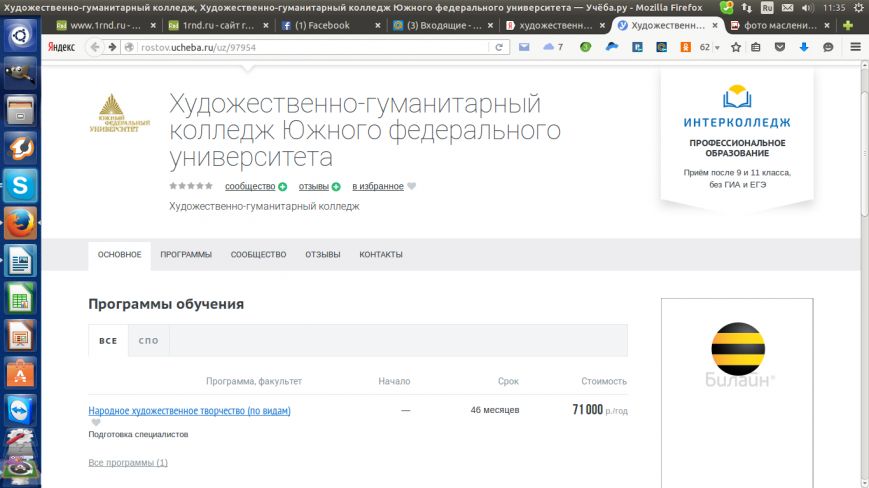Click the browser back arrow
Image resolution: width=869 pixels, height=488 pixels.
click(x=95, y=47)
